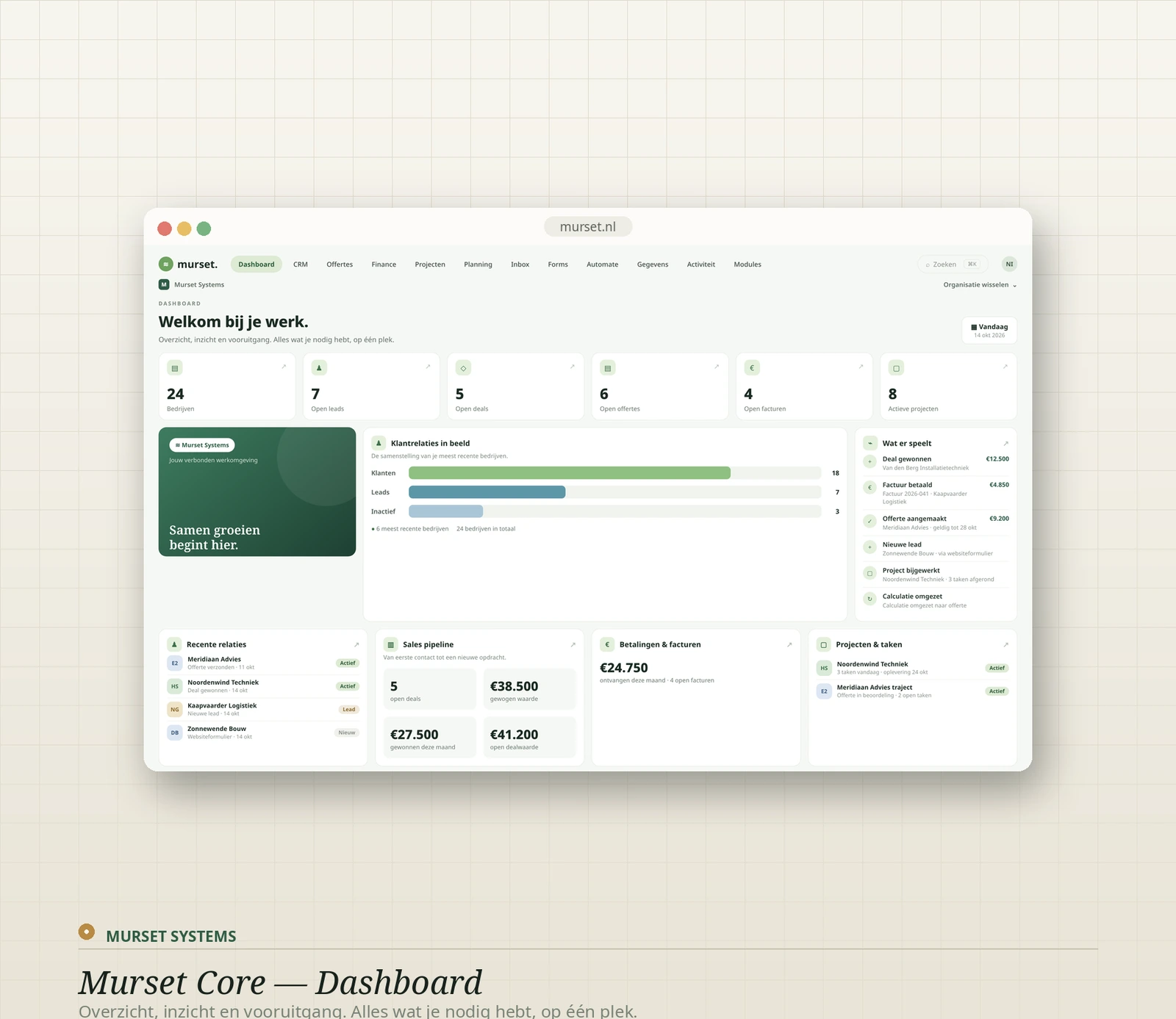The width and height of the screenshot is (1176, 1019).
Task: Open the Meridiaan Advies relation row
Action: pyautogui.click(x=263, y=663)
